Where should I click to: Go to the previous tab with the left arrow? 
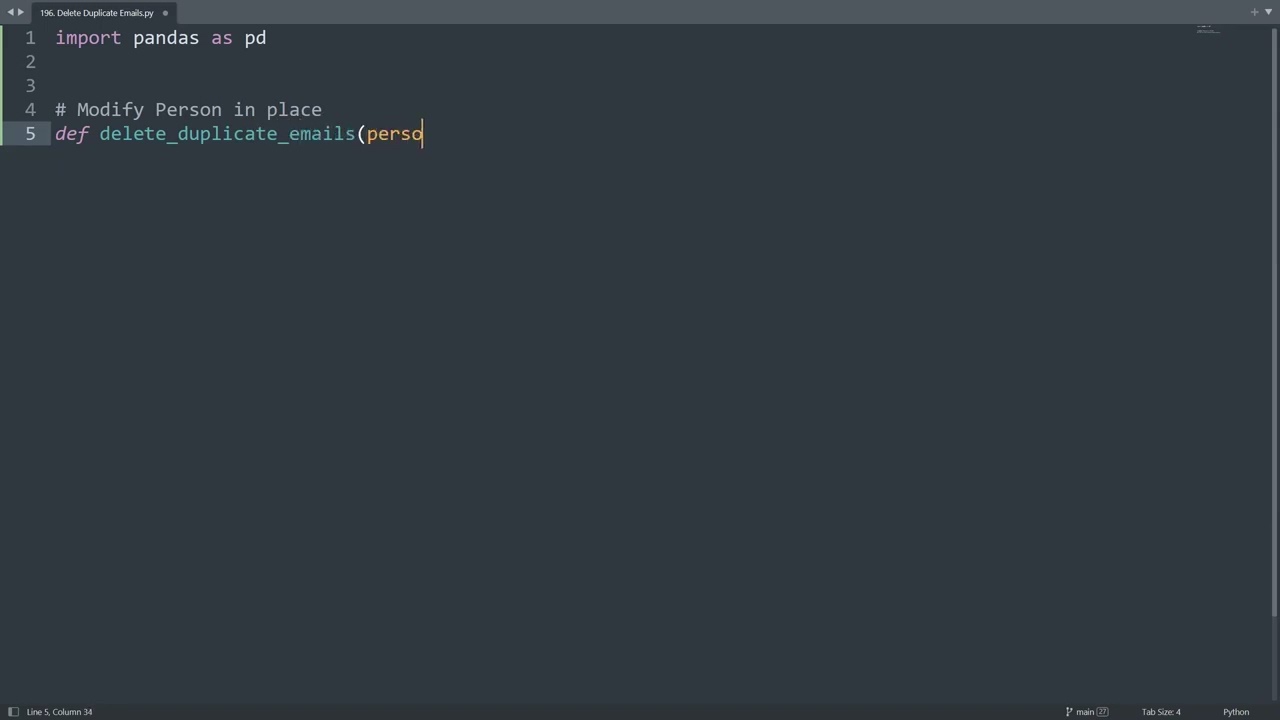click(x=10, y=12)
